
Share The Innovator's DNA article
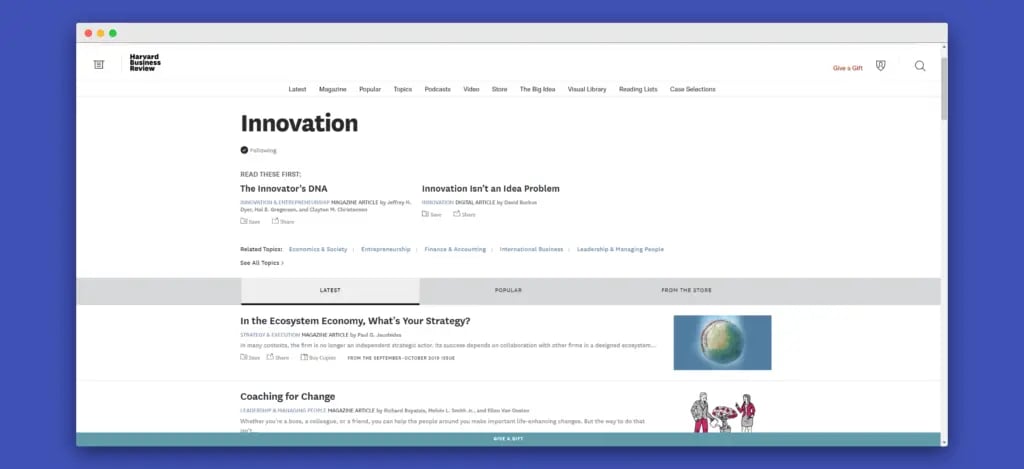click(x=282, y=221)
